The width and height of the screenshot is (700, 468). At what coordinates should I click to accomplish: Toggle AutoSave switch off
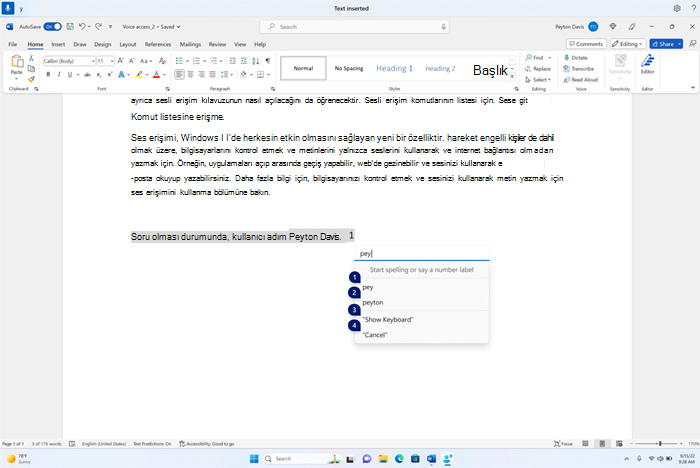click(x=53, y=27)
